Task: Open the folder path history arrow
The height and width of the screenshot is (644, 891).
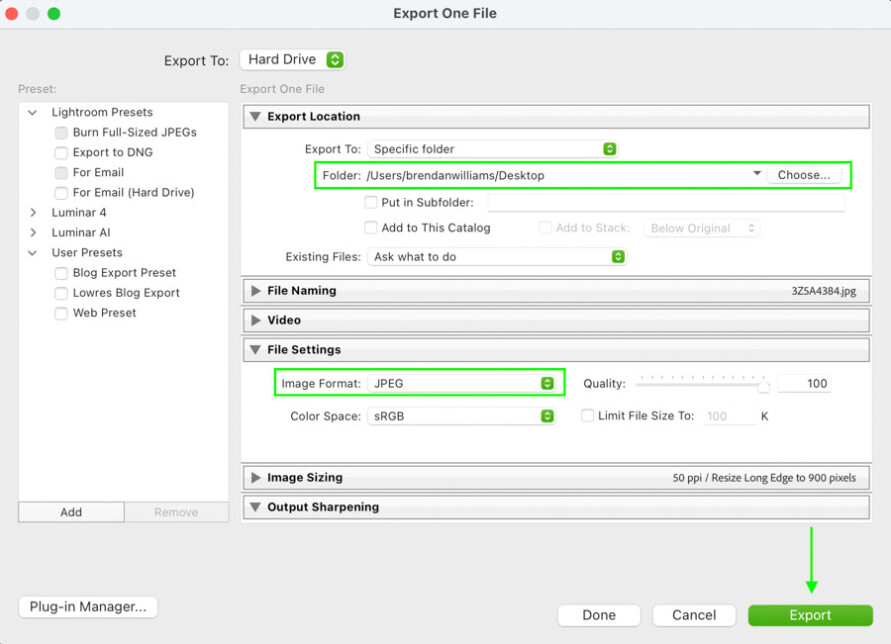Action: (x=757, y=175)
